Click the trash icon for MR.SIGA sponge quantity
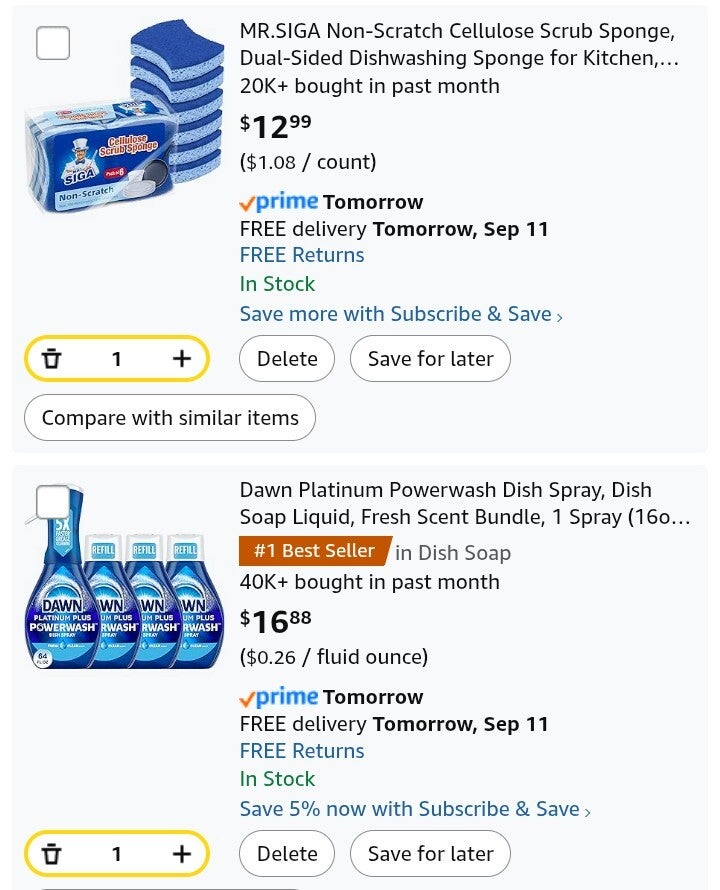This screenshot has width=720, height=890. click(52, 359)
